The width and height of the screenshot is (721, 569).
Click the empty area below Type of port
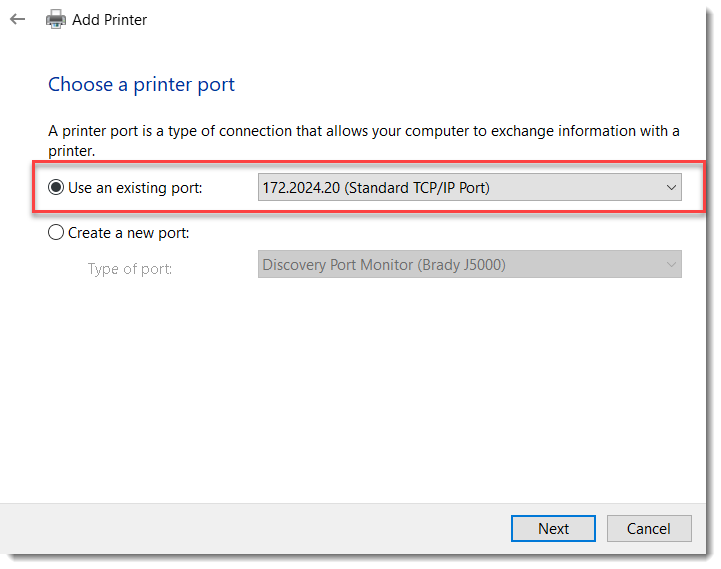pos(360,390)
